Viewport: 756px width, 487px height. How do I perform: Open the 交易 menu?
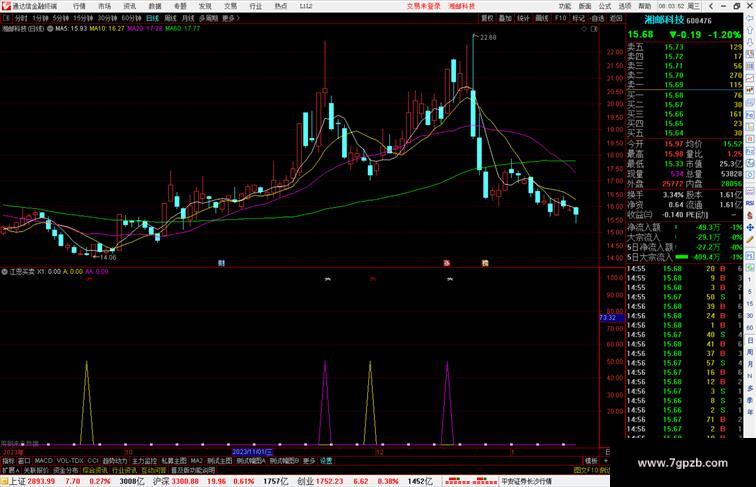click(x=230, y=6)
